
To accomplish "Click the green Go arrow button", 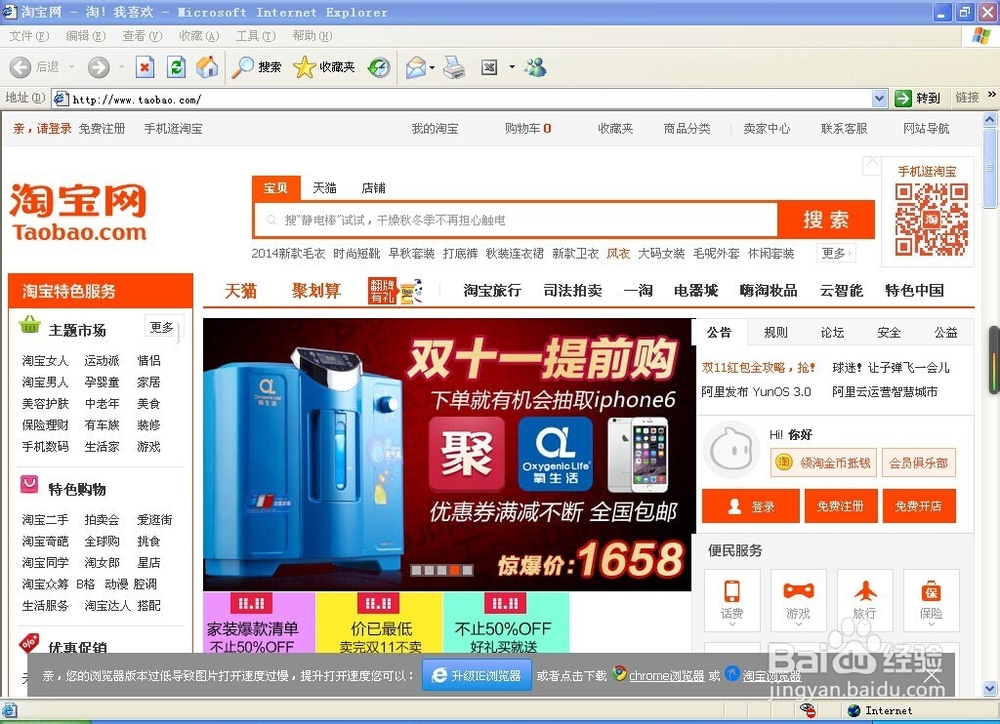I will 903,98.
